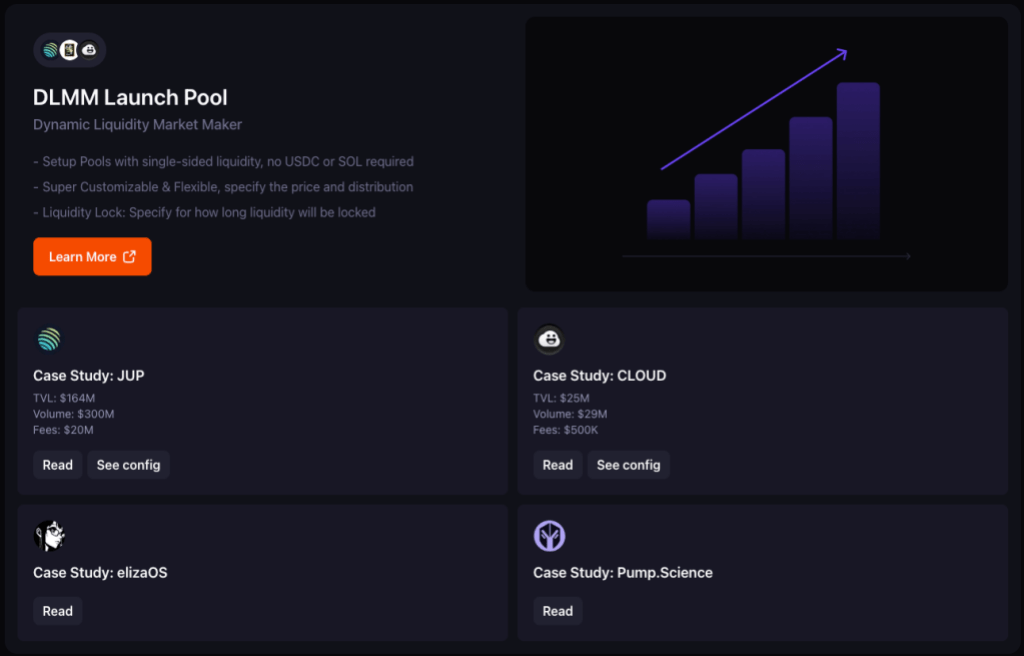Click the CLOUD token icon in header badge
The height and width of the screenshot is (656, 1024).
pos(89,50)
